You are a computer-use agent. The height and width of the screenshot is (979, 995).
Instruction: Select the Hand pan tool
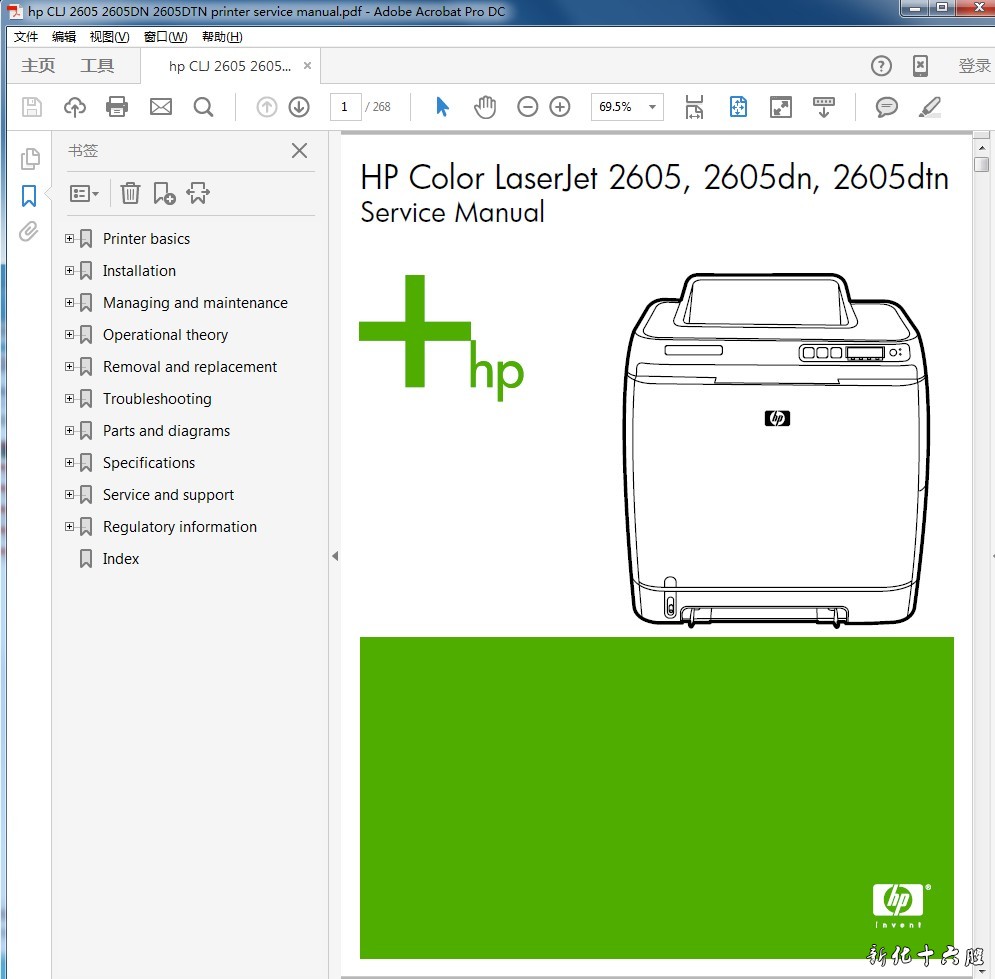pyautogui.click(x=485, y=107)
